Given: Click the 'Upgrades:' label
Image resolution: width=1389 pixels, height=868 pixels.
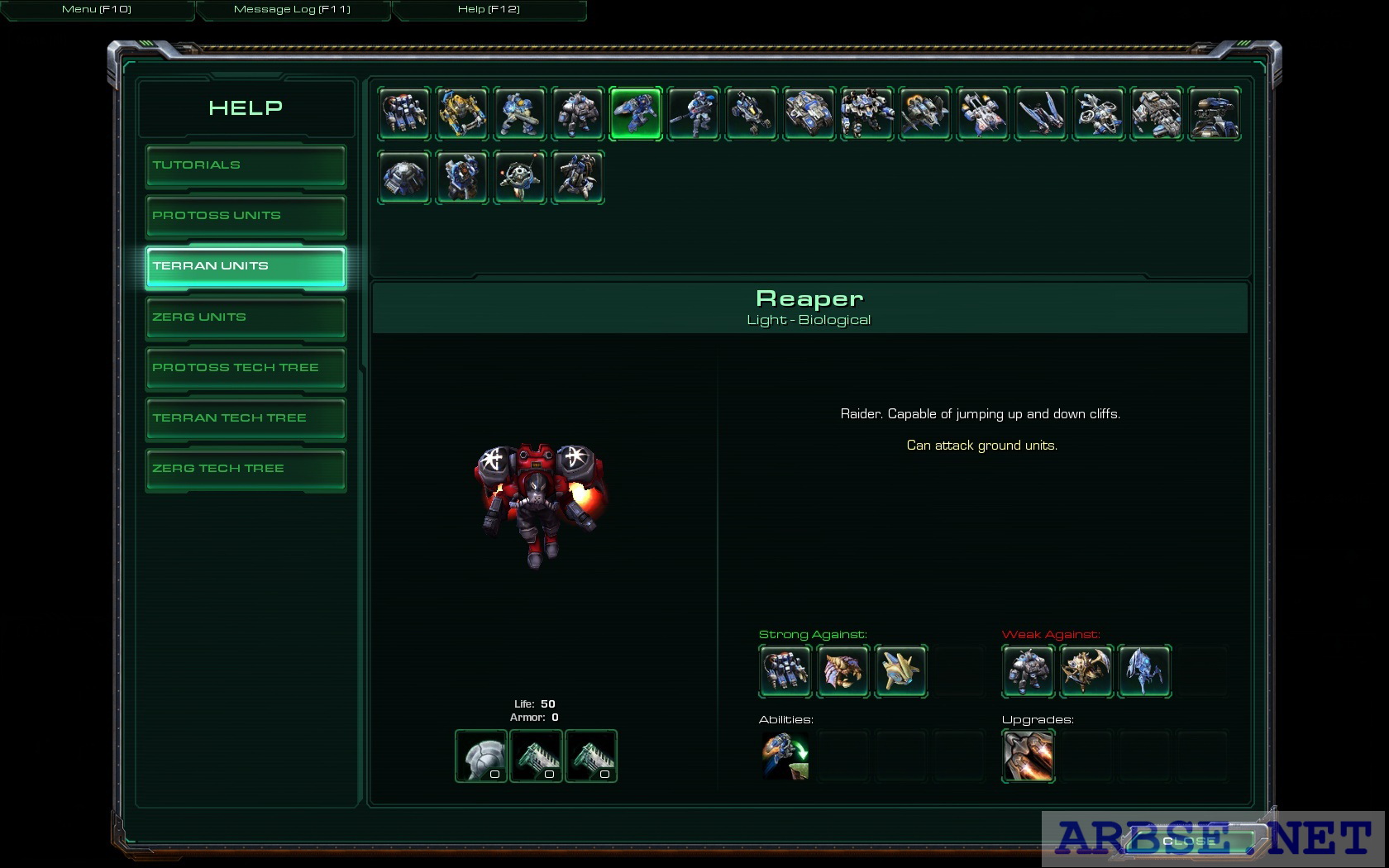Looking at the screenshot, I should coord(1038,720).
